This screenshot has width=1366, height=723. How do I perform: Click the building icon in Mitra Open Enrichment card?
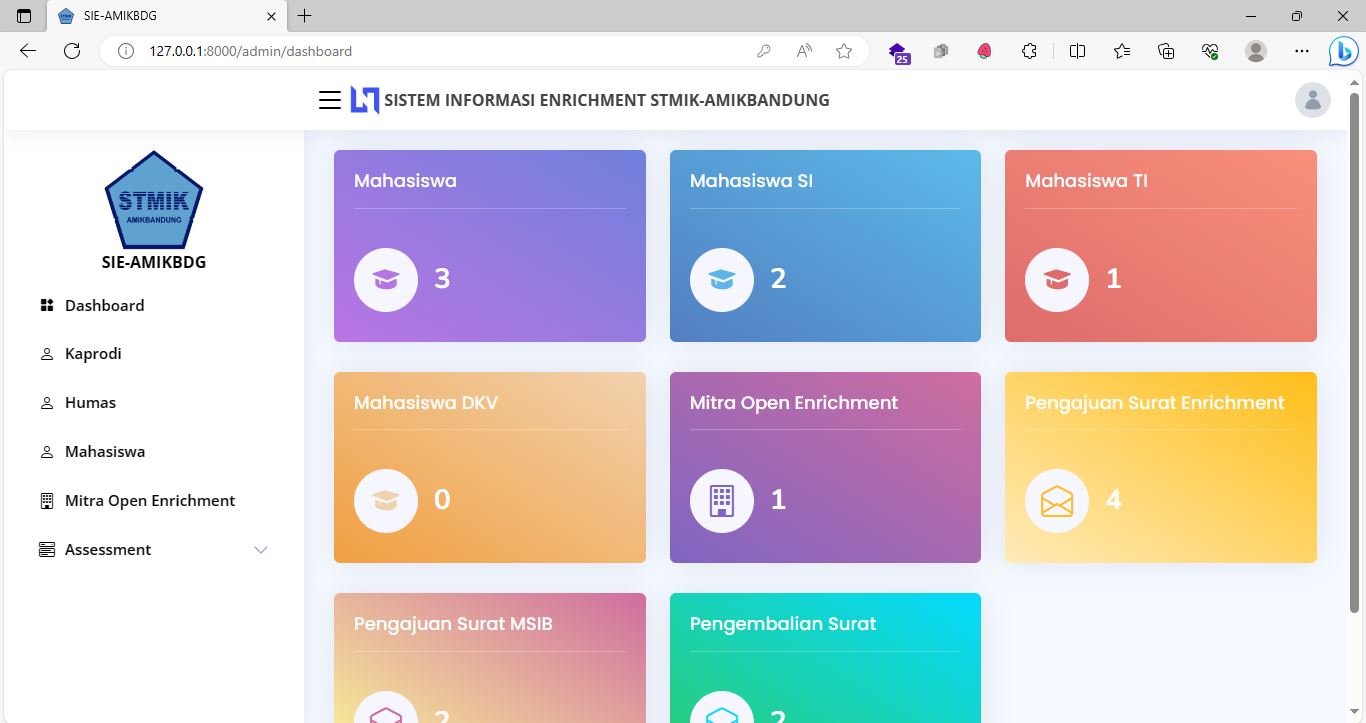coord(722,500)
